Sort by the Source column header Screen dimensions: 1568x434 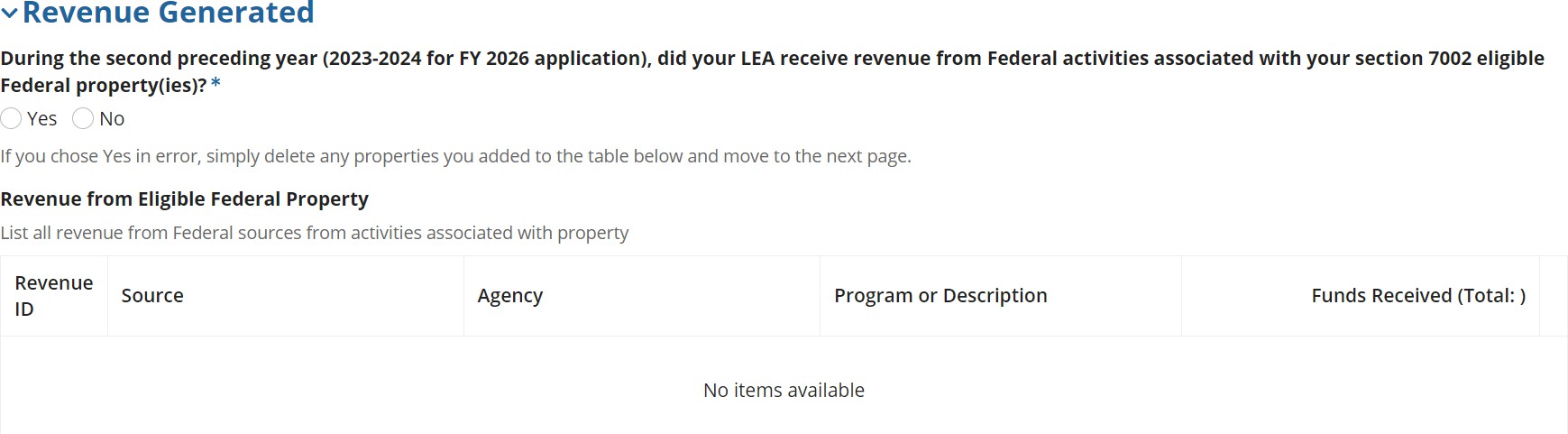152,296
